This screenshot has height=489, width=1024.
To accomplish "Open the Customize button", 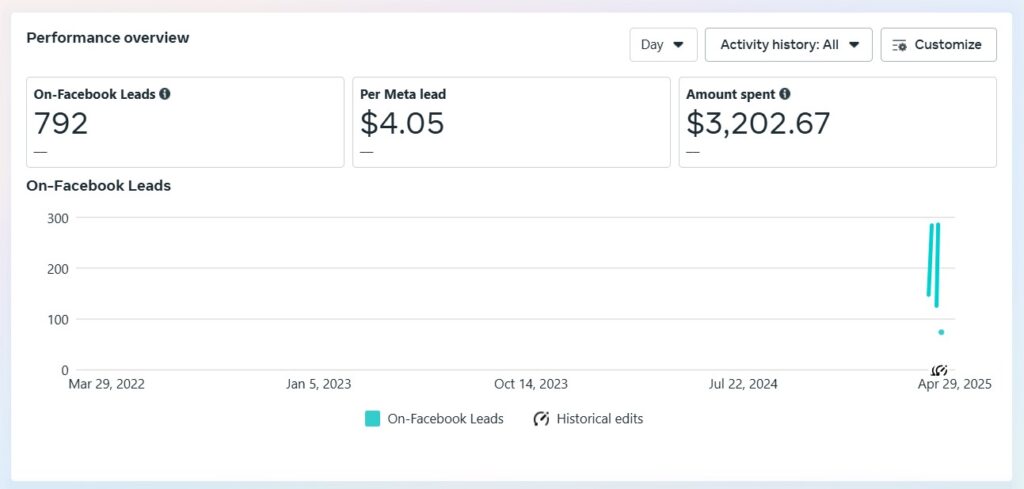I will (x=938, y=45).
